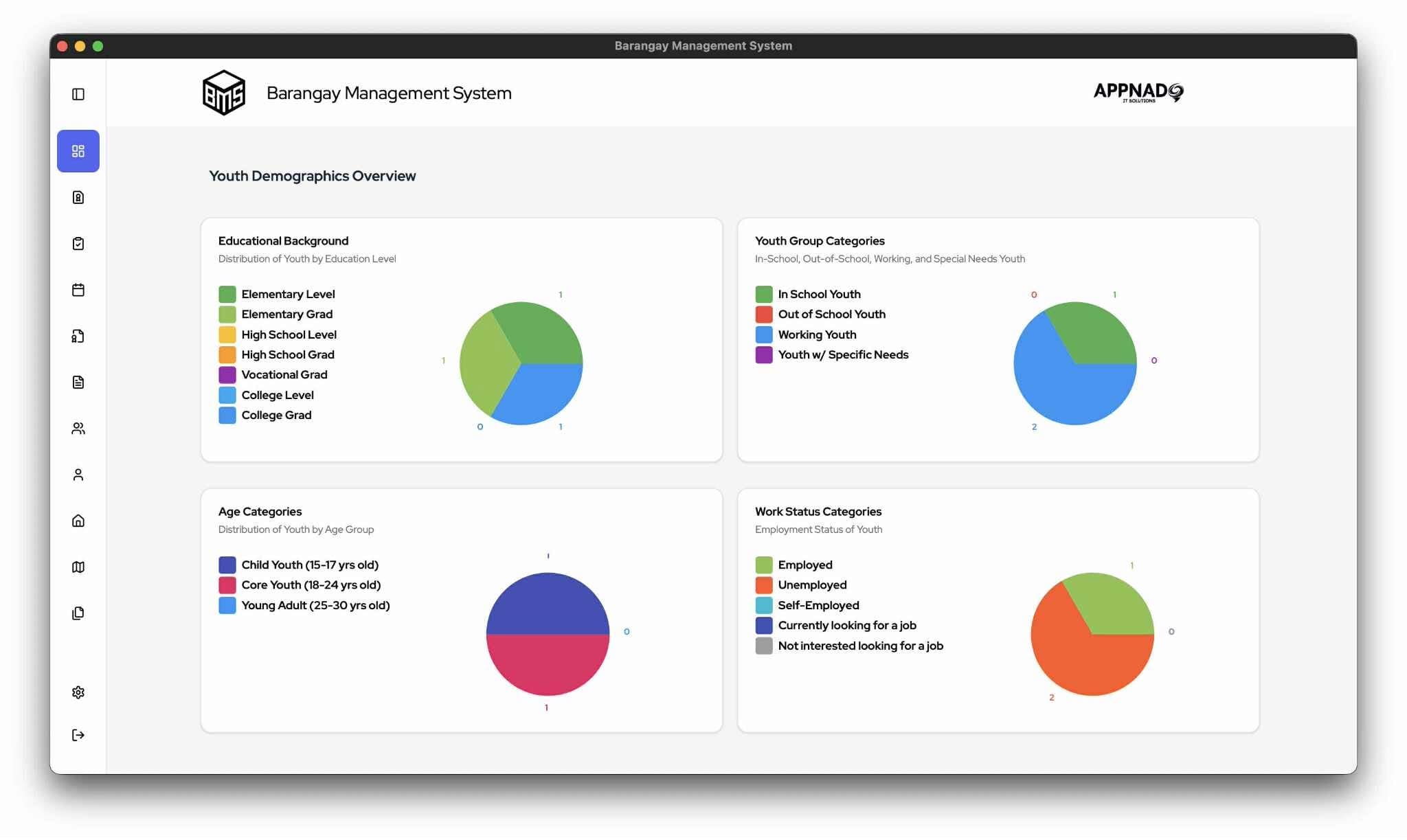Click Child Youth (15-17 yrs old) label
The image size is (1407, 840).
[x=310, y=565]
